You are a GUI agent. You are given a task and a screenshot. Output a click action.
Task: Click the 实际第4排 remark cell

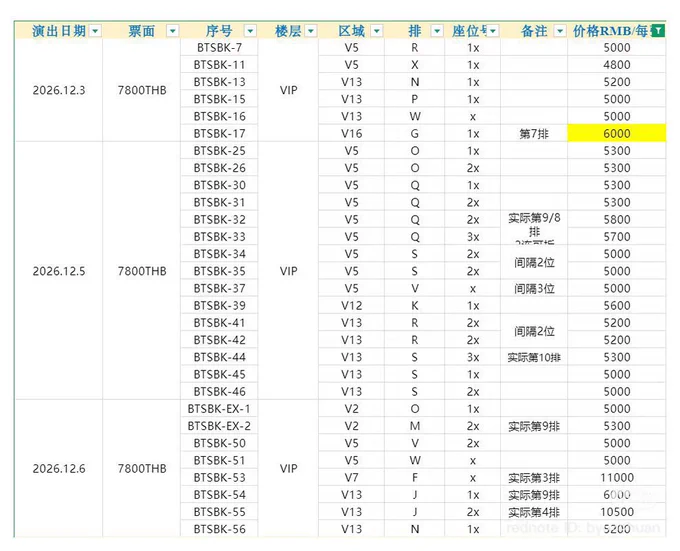pyautogui.click(x=534, y=512)
